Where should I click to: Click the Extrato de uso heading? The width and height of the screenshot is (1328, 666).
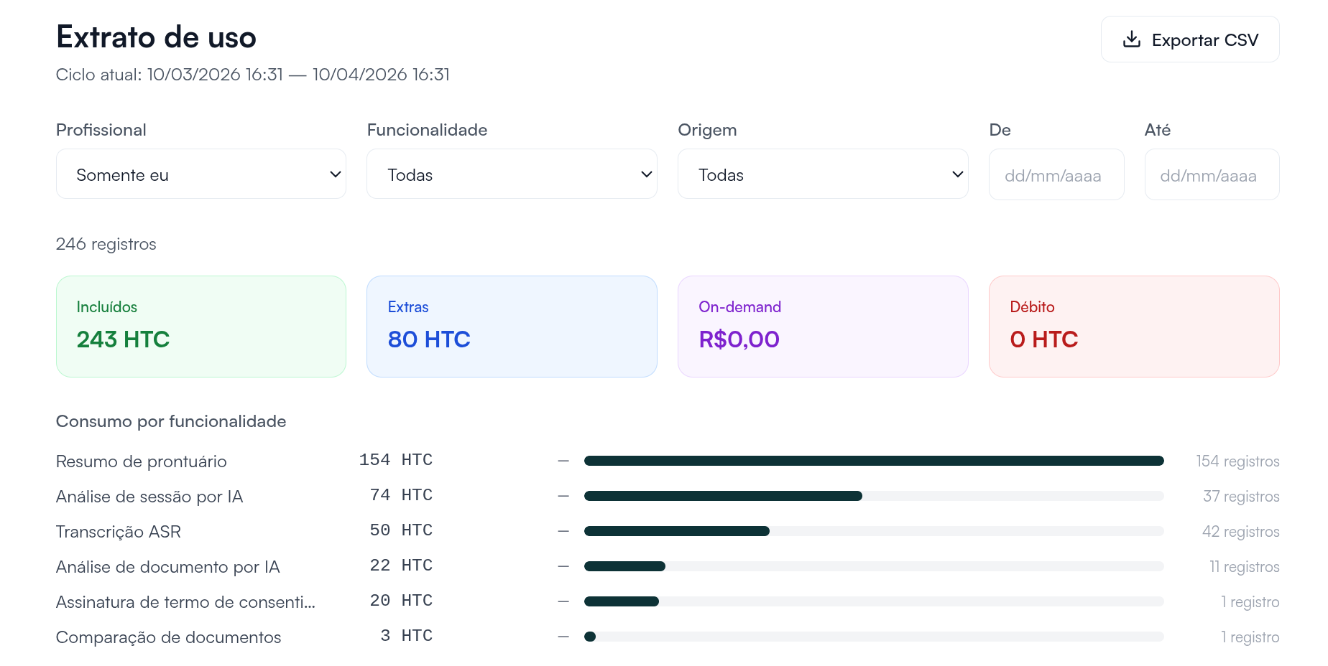point(156,36)
